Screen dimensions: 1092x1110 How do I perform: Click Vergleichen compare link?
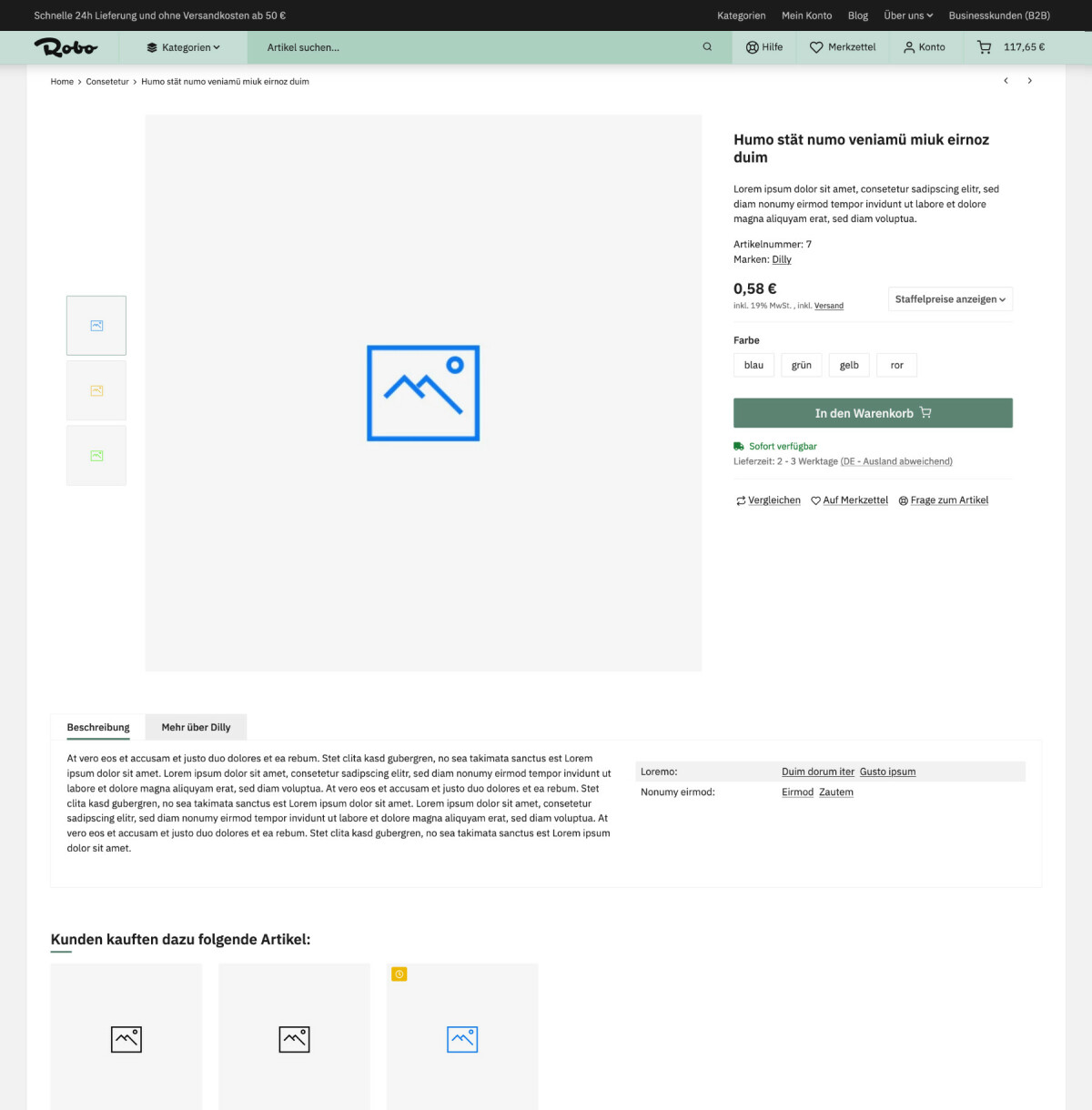tap(768, 500)
